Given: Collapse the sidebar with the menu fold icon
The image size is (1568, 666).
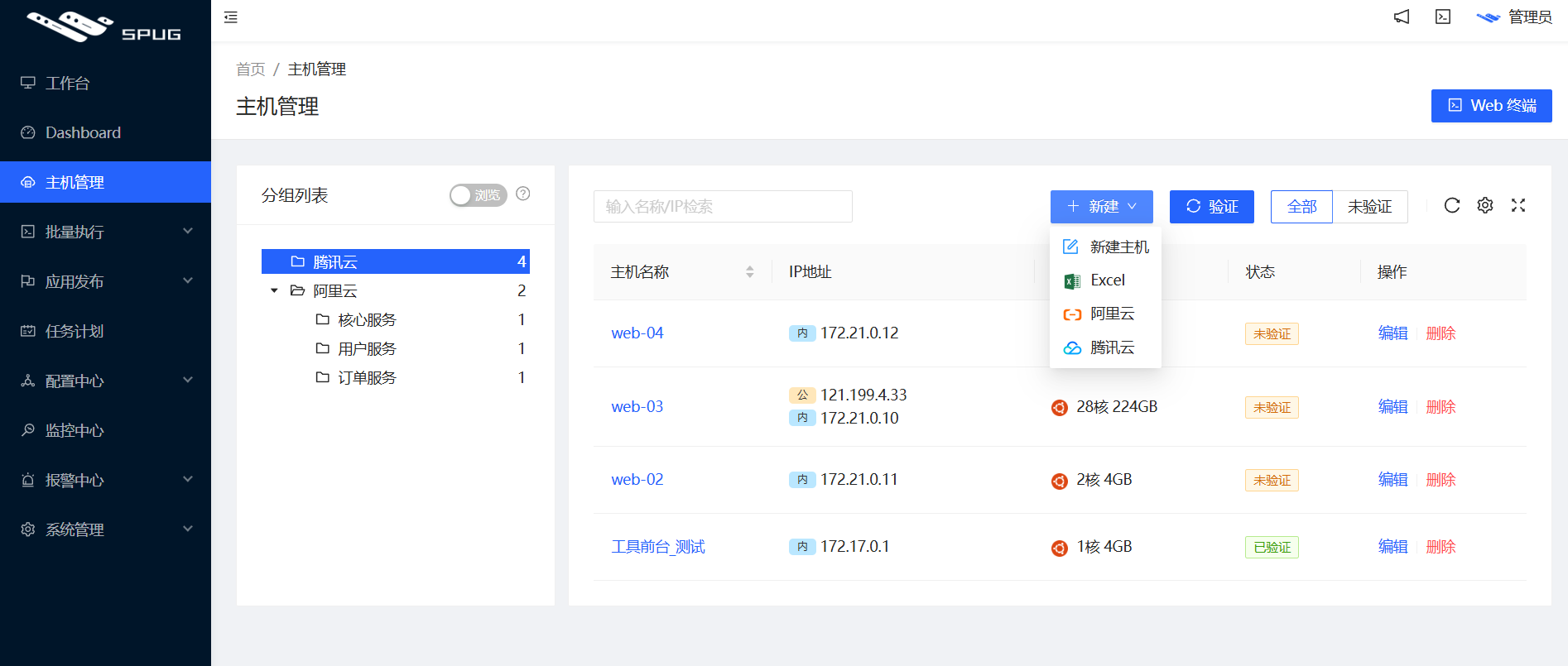Looking at the screenshot, I should 231,17.
